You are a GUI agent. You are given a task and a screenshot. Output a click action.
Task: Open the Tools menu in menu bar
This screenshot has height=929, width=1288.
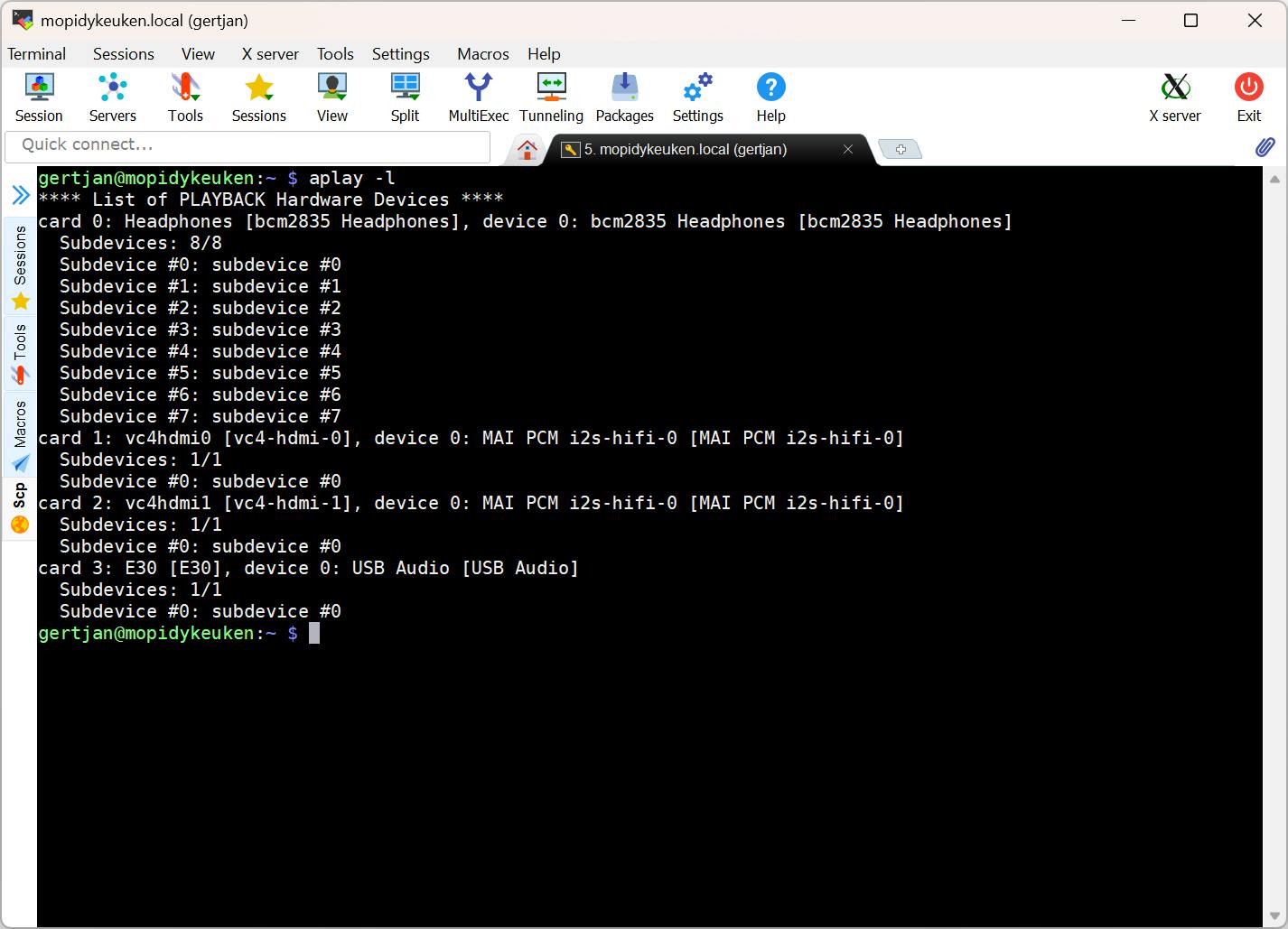coord(335,54)
